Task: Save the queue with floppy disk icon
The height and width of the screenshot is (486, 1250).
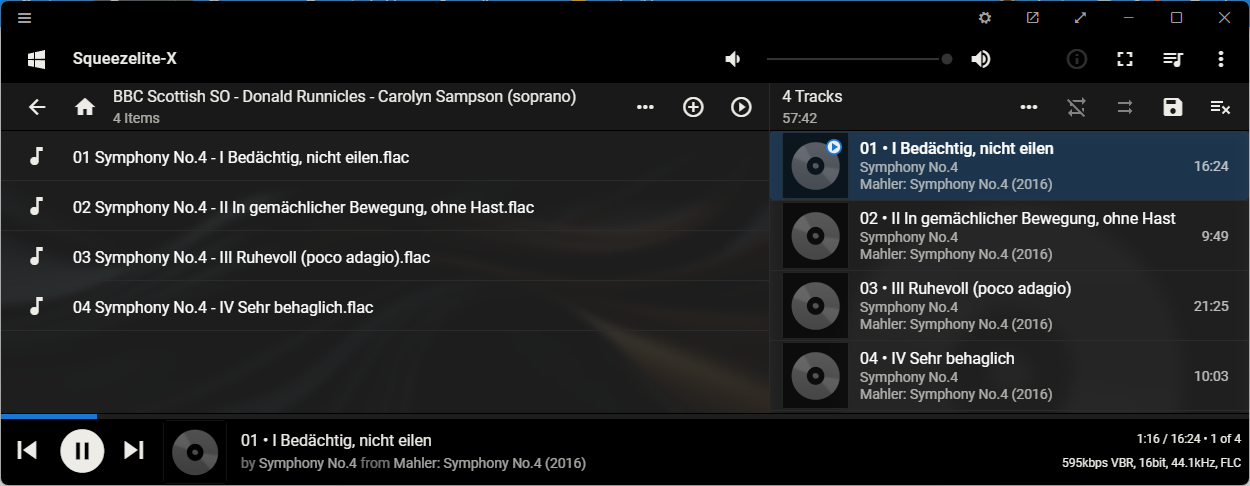Action: tap(1173, 107)
